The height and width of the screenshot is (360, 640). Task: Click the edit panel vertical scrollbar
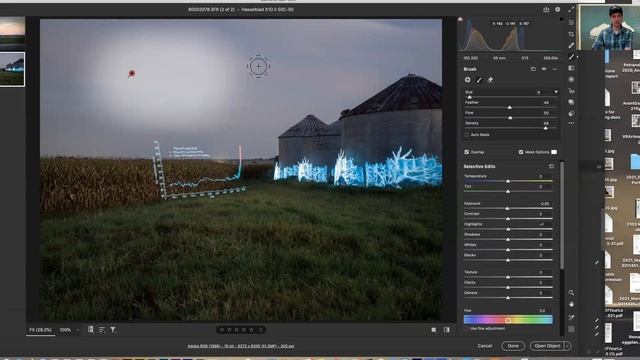coord(562,216)
